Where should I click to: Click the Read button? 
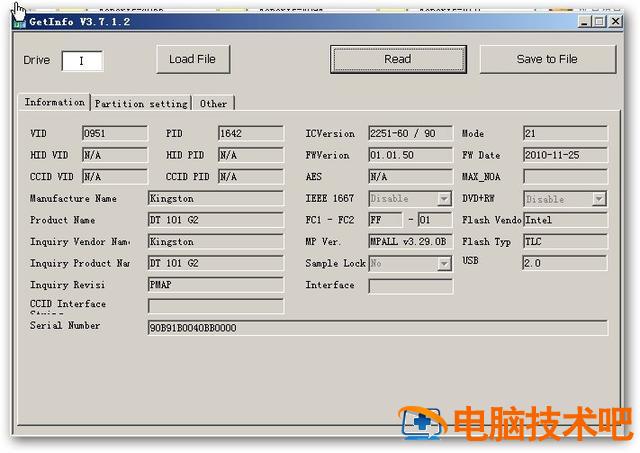(x=398, y=59)
